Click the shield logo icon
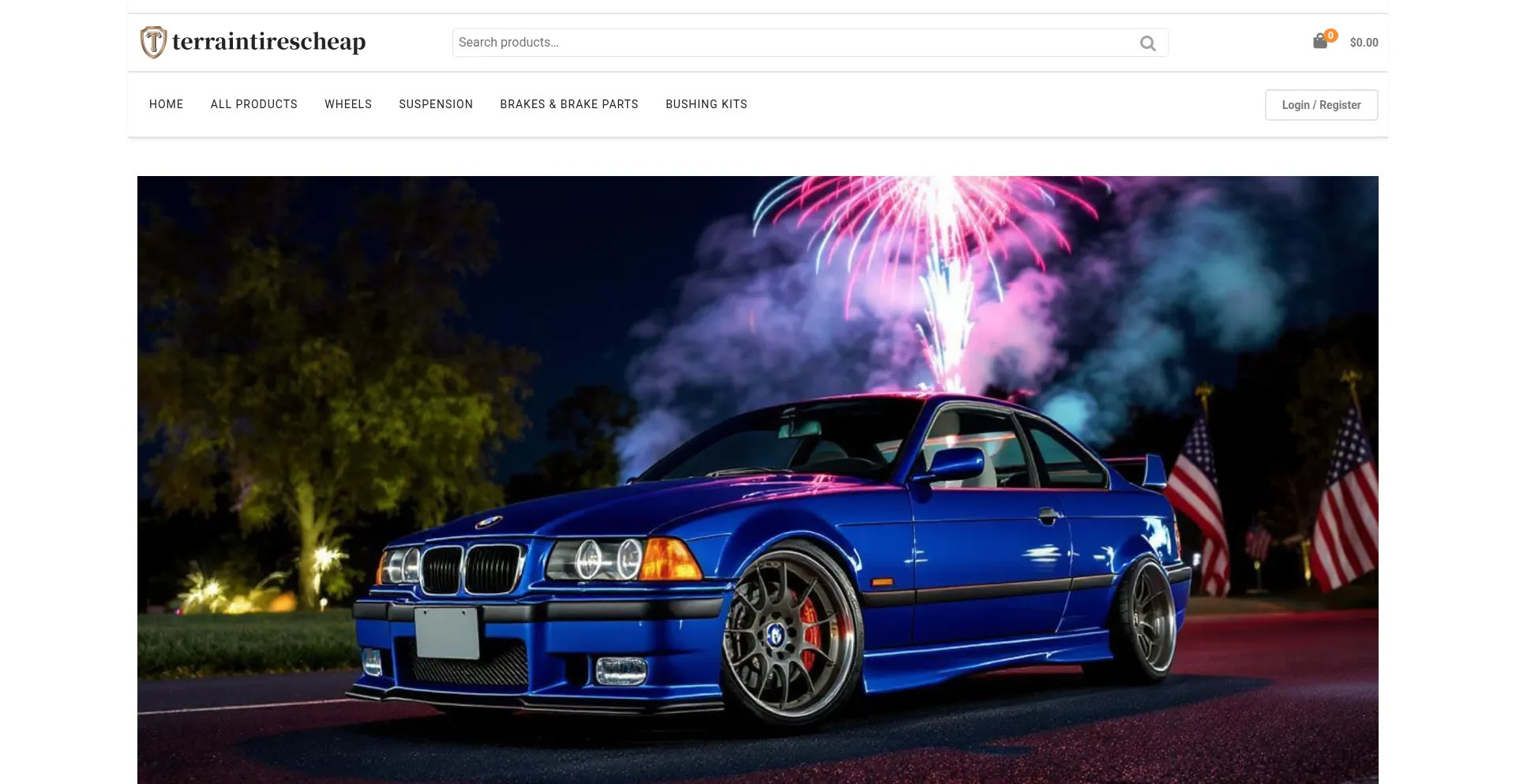 tap(153, 42)
